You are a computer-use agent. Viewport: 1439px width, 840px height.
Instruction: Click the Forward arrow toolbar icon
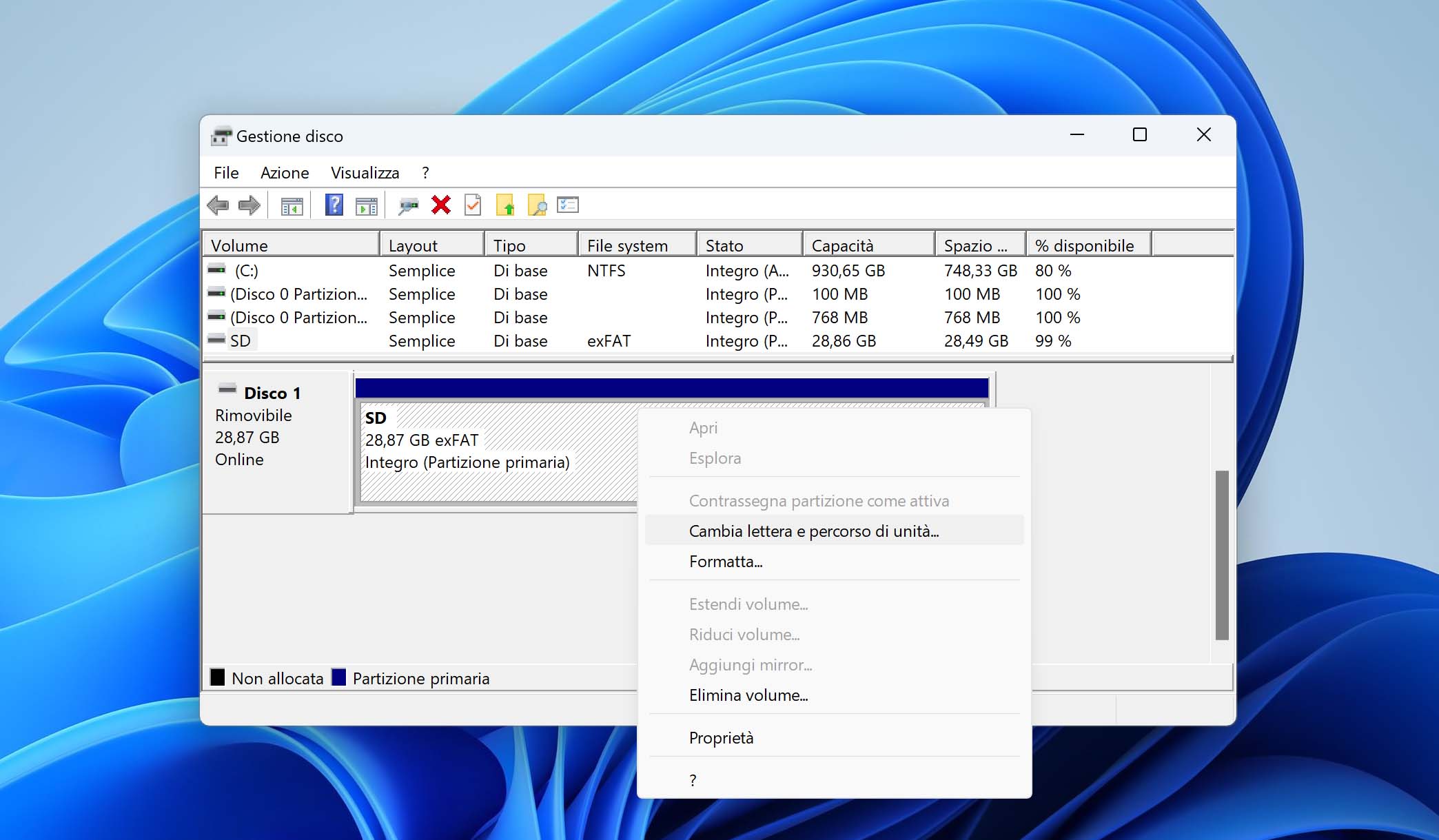(x=249, y=205)
